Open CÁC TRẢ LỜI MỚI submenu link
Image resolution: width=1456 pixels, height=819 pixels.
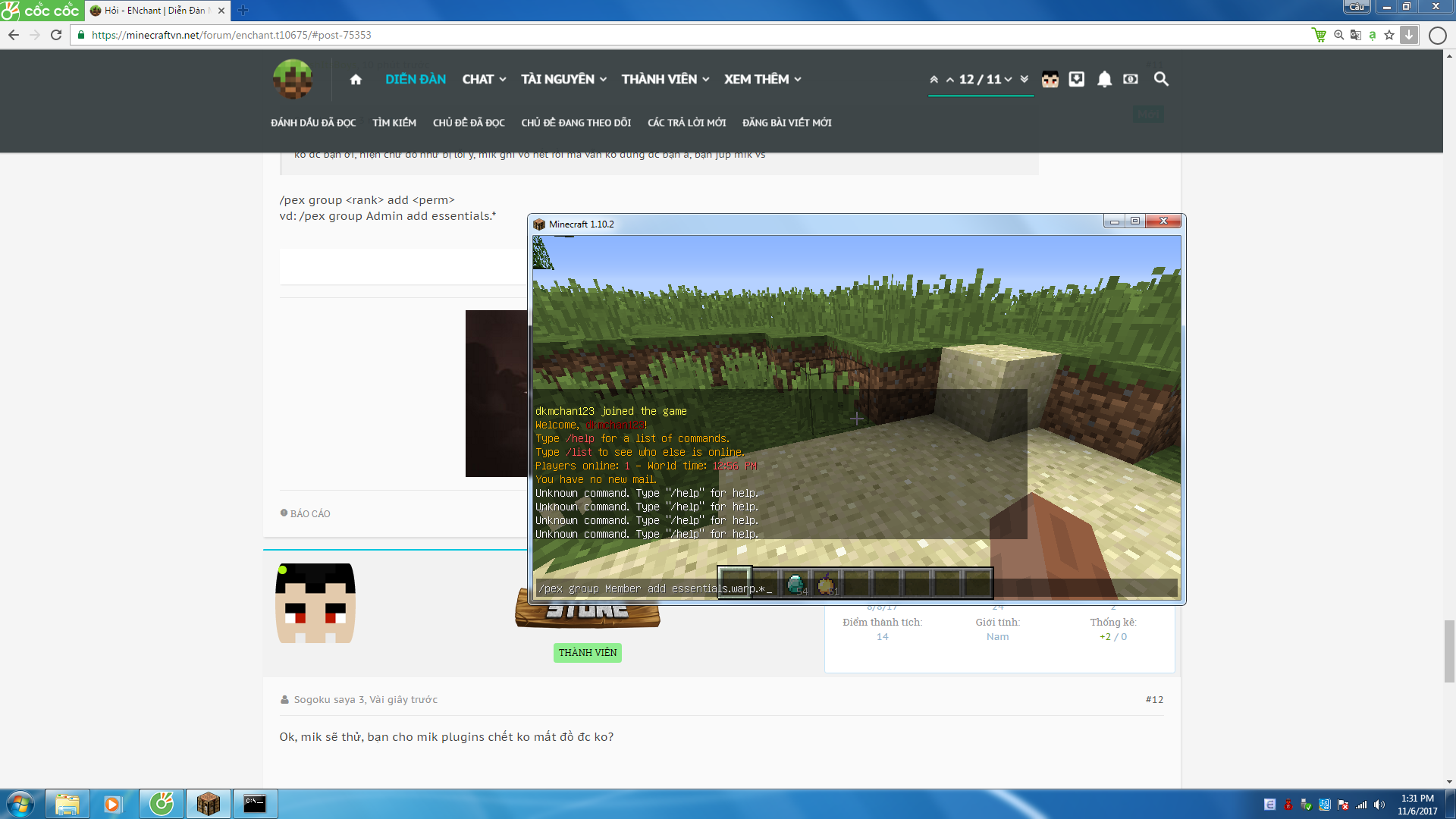[686, 123]
